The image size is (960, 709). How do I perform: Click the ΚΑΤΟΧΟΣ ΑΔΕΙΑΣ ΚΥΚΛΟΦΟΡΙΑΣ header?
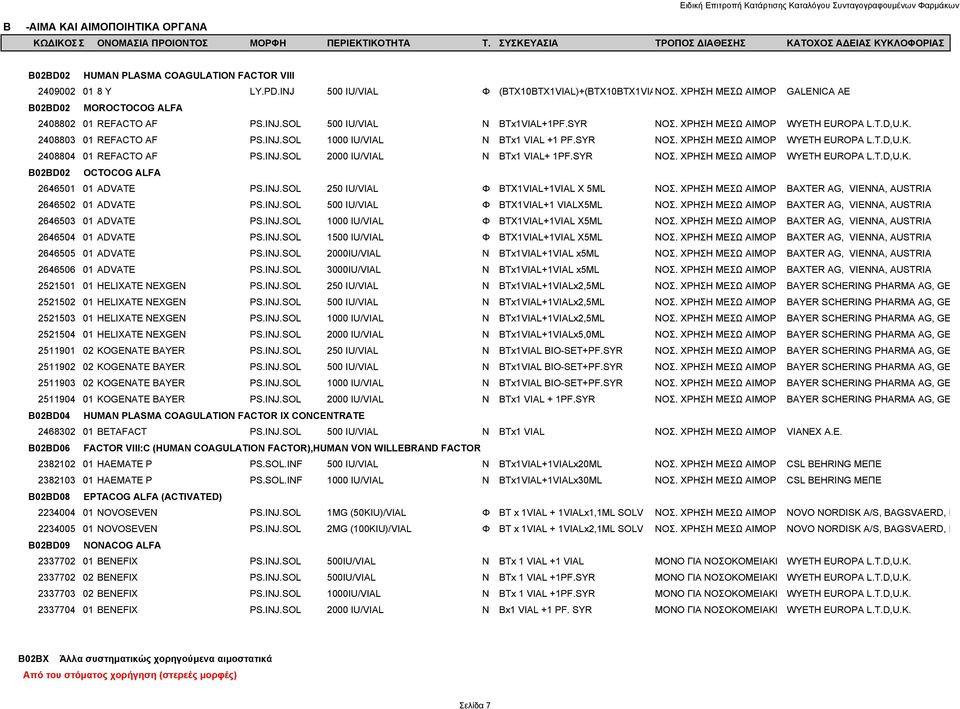click(865, 43)
